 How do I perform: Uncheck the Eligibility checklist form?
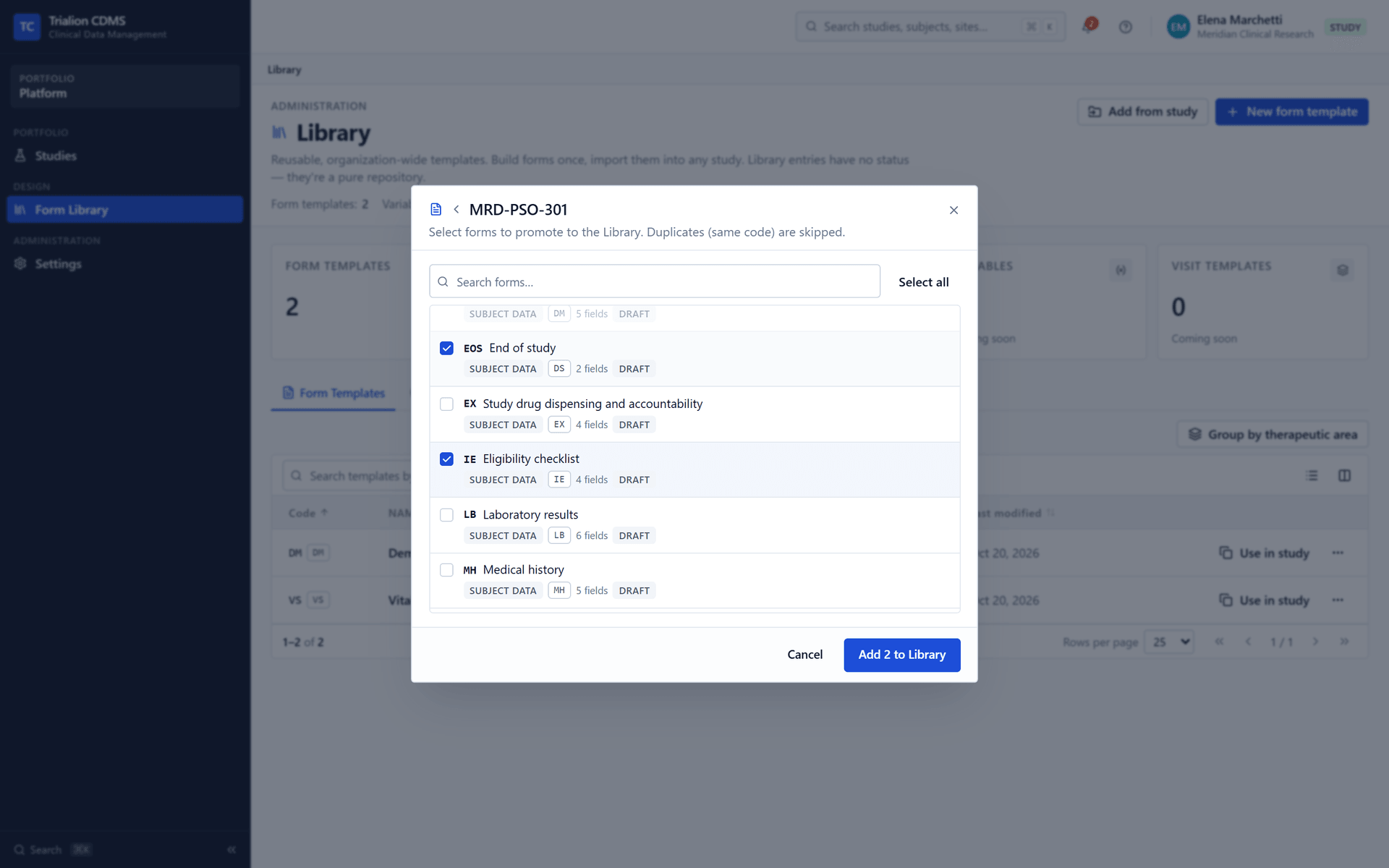pyautogui.click(x=446, y=459)
